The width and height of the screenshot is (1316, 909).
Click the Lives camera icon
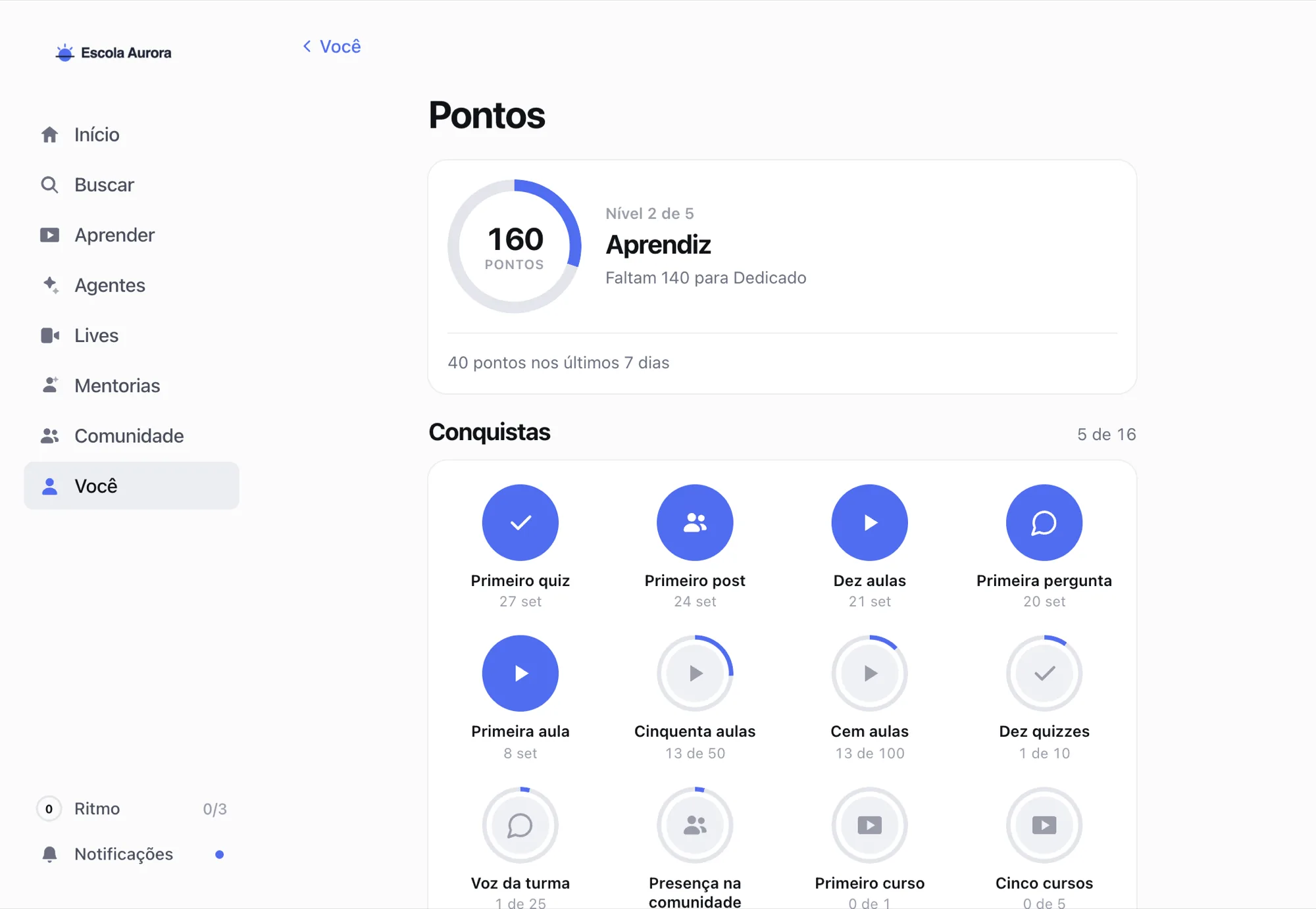(50, 335)
